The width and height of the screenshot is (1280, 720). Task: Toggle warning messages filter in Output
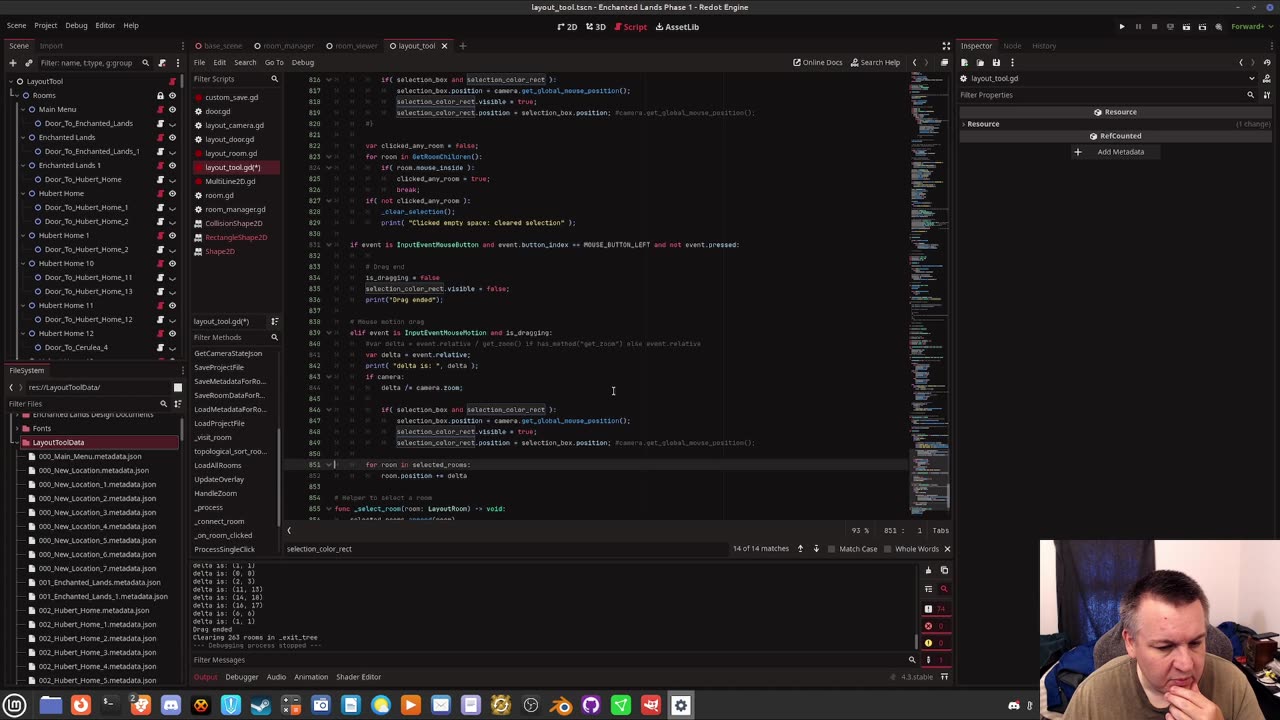point(934,643)
